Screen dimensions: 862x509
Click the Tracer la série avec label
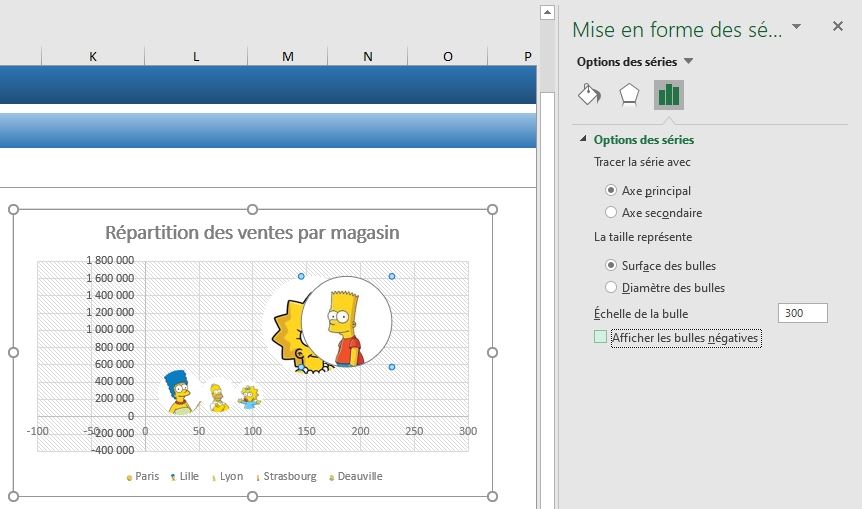[642, 162]
